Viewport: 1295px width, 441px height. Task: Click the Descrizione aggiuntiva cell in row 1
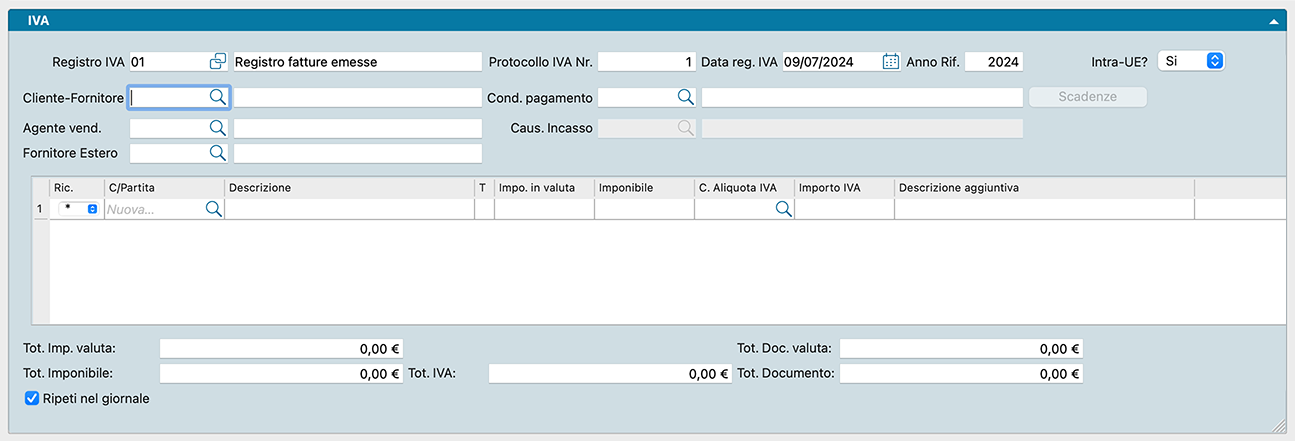tap(1043, 209)
